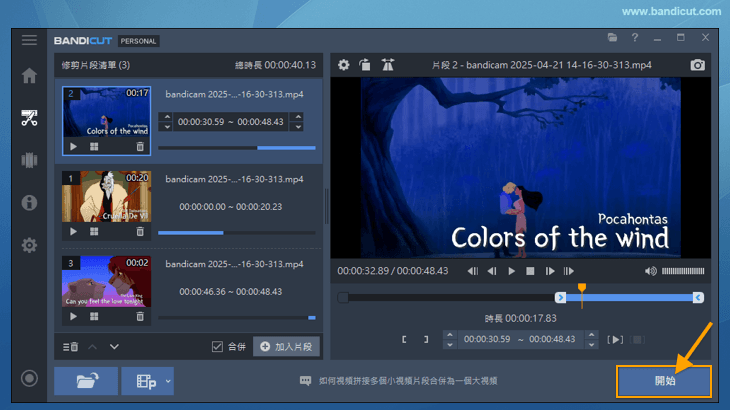Play the selected segment range

coord(615,339)
